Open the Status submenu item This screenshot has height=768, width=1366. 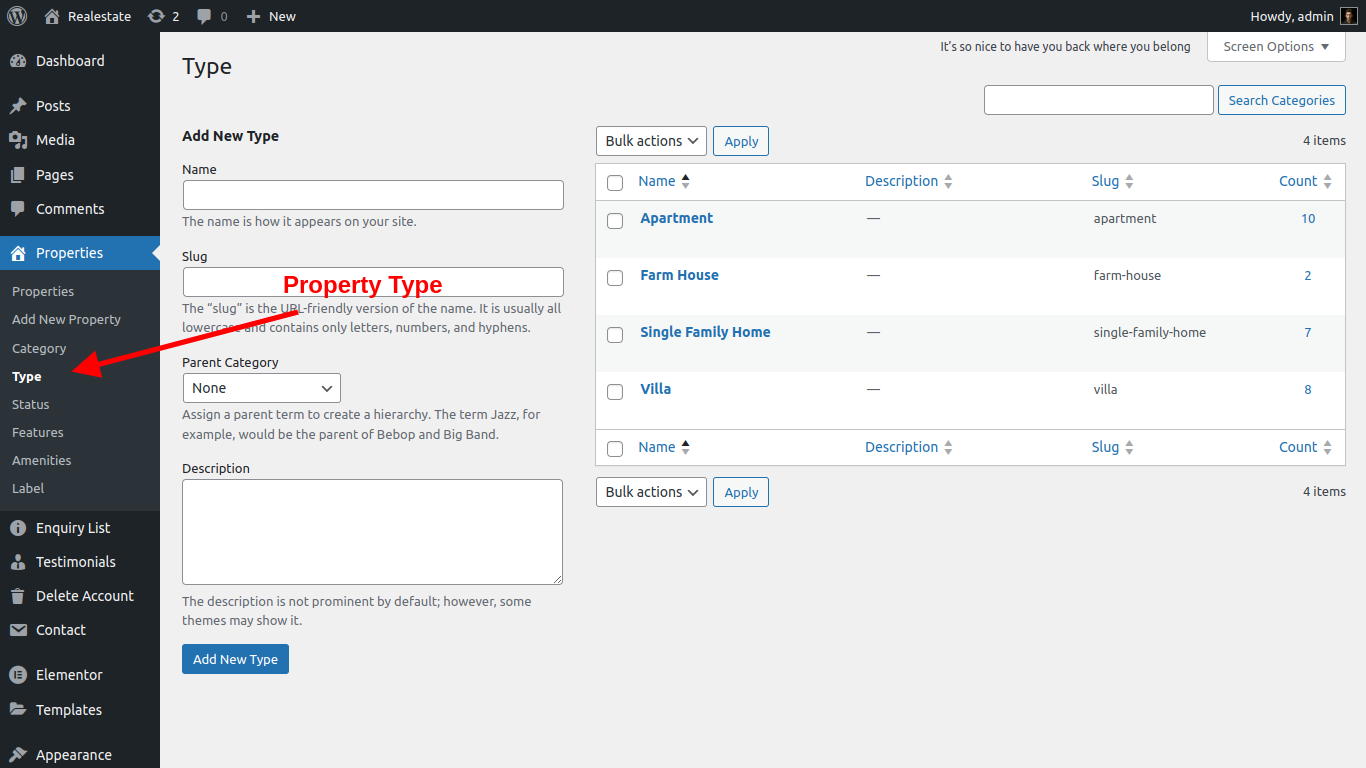31,404
